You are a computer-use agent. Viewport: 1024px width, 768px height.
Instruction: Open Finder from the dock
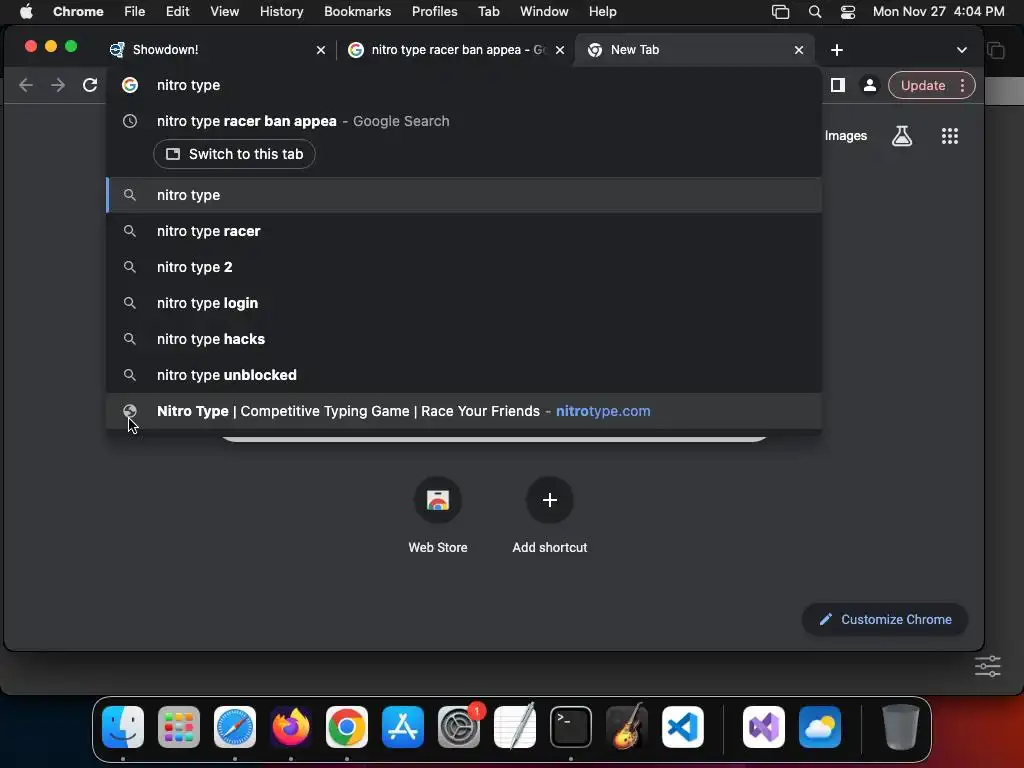[x=123, y=727]
